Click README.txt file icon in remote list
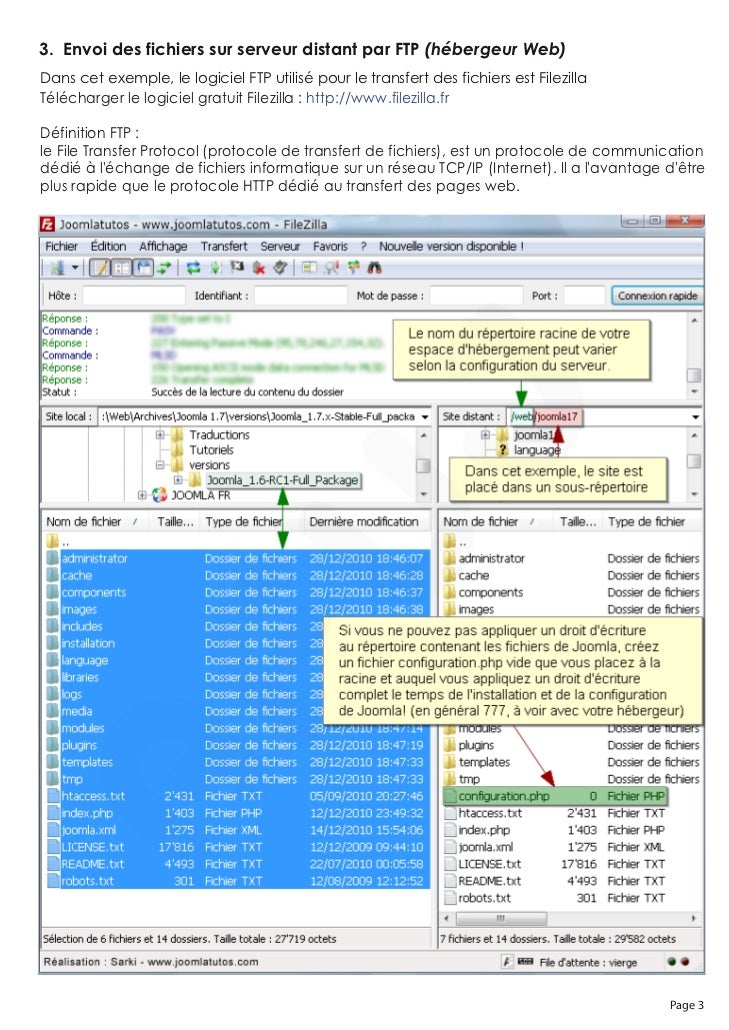The image size is (729, 1030). pyautogui.click(x=450, y=882)
